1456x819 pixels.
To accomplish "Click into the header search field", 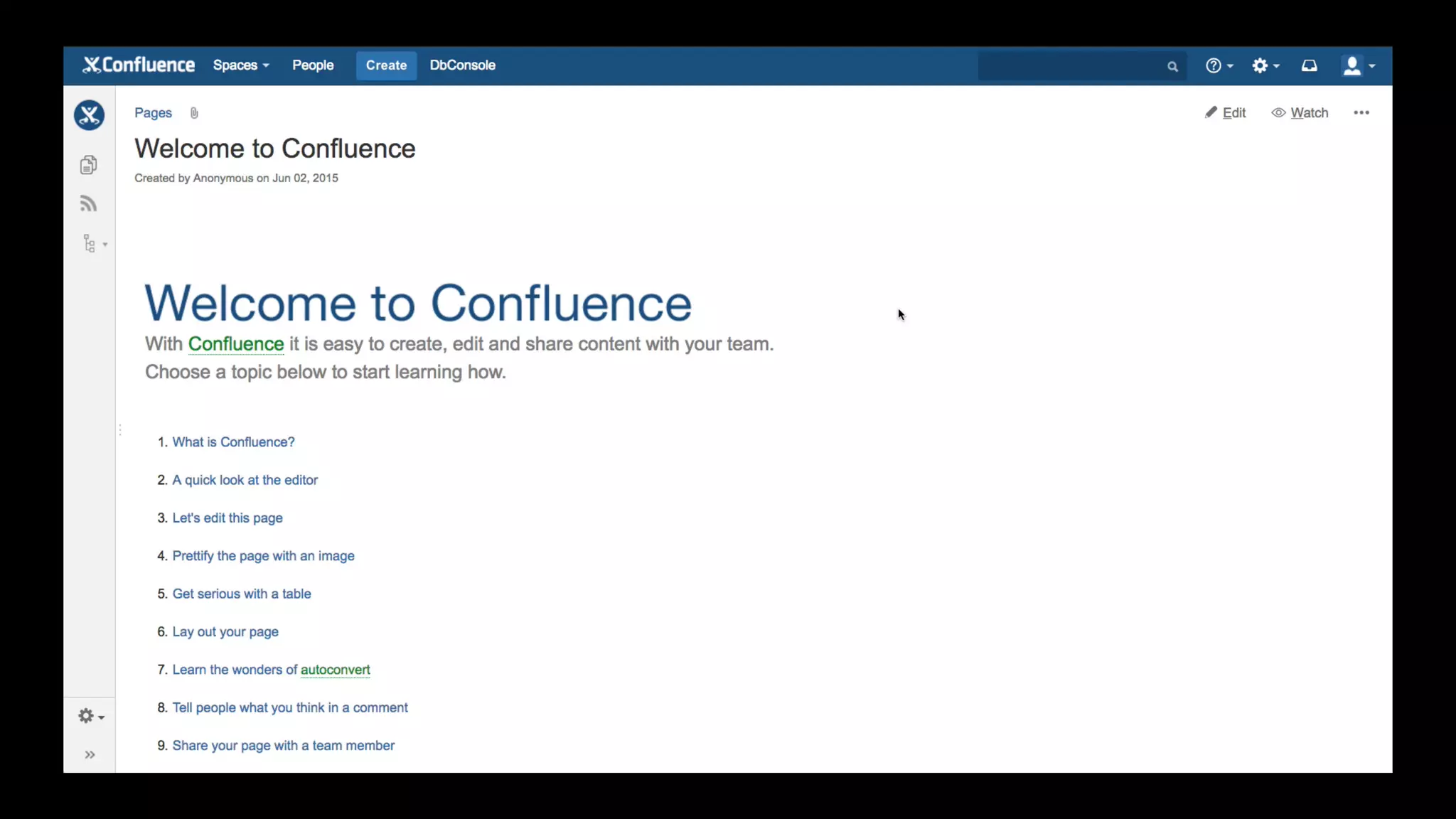I will (x=1070, y=66).
